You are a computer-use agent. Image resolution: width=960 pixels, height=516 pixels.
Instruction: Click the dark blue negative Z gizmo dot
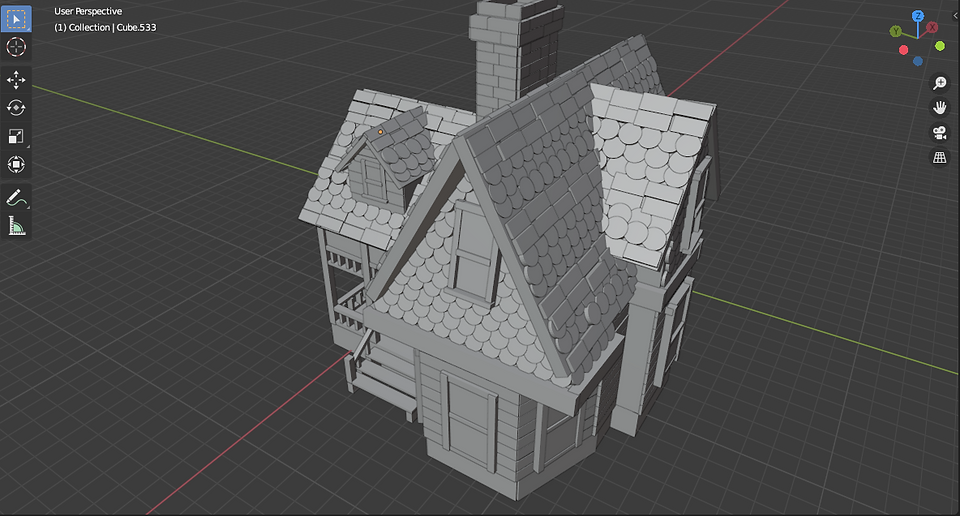pyautogui.click(x=918, y=61)
